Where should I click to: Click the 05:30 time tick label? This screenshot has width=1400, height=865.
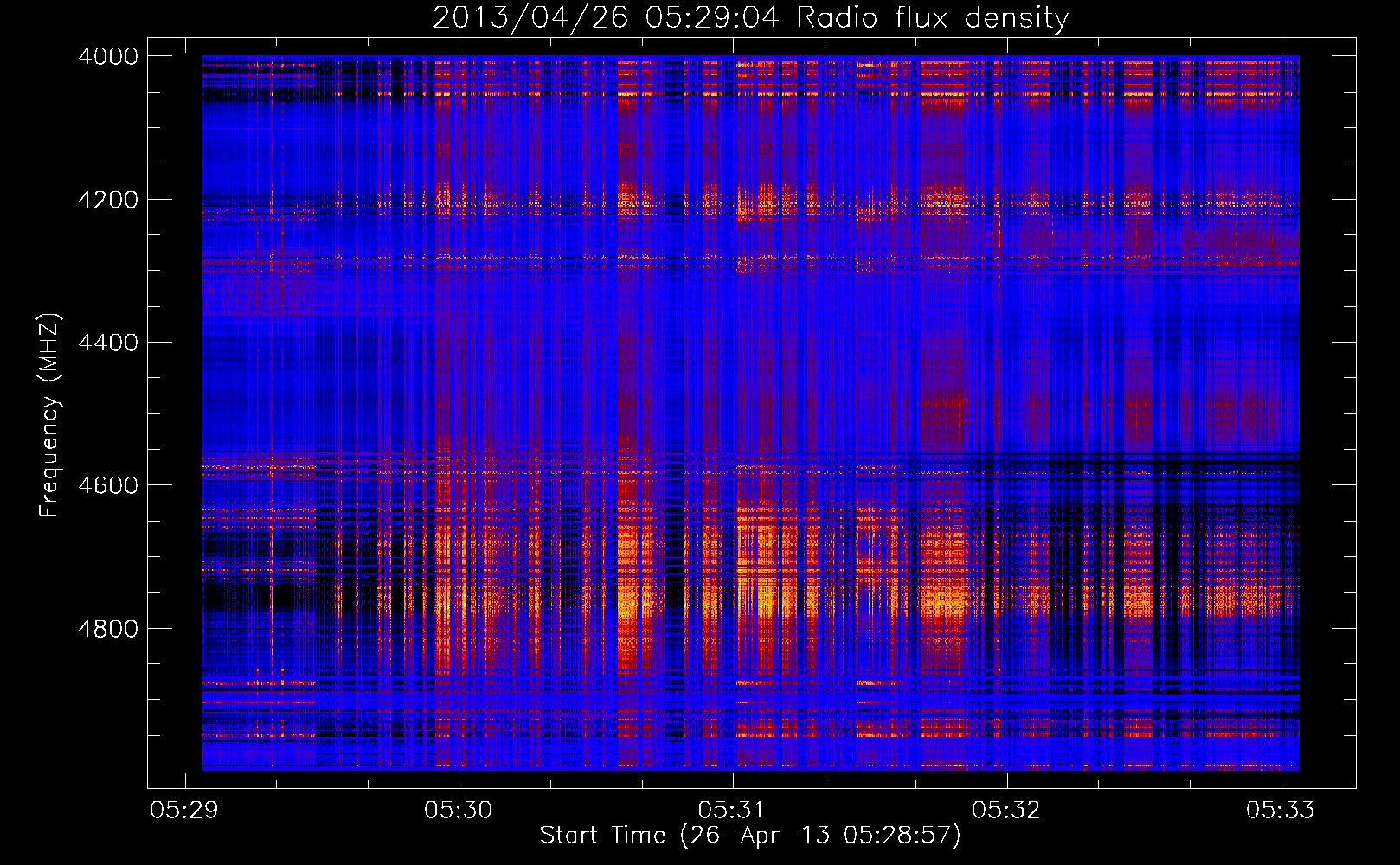[458, 810]
